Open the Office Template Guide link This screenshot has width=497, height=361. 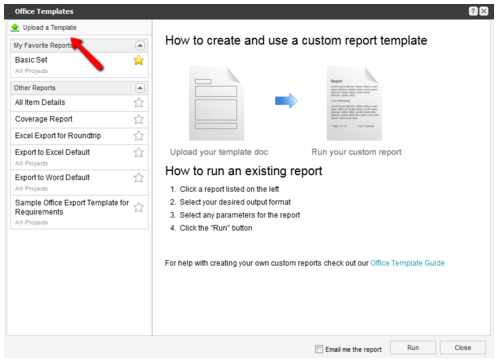tap(407, 263)
